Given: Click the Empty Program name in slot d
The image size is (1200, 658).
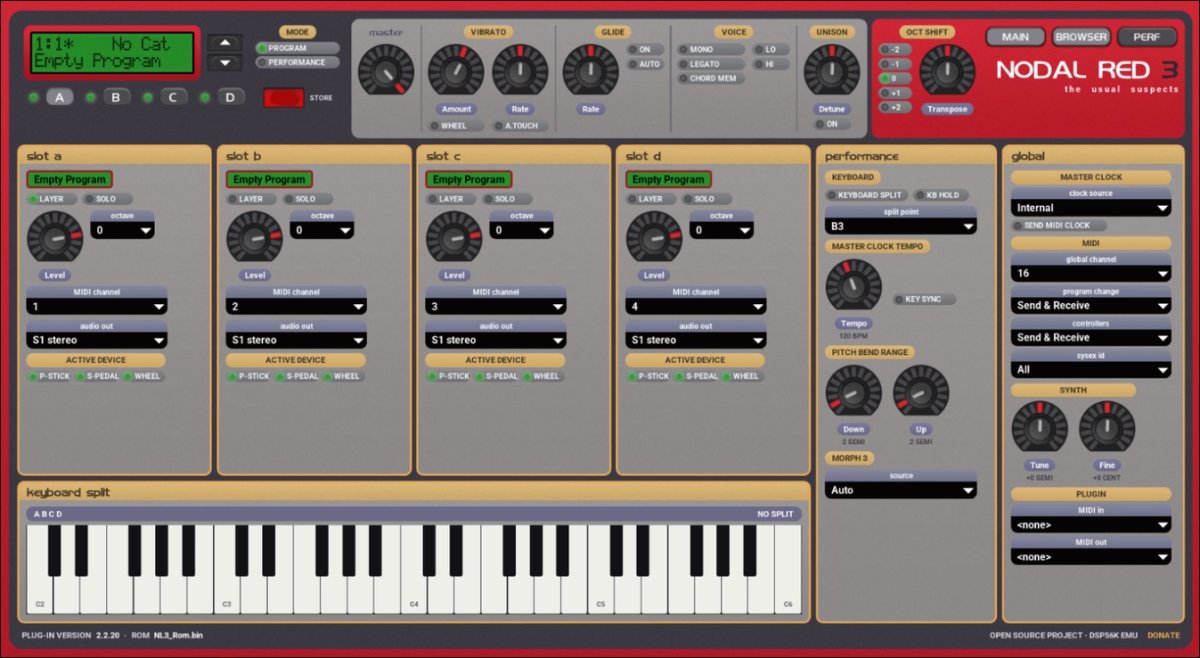Looking at the screenshot, I should click(x=669, y=180).
